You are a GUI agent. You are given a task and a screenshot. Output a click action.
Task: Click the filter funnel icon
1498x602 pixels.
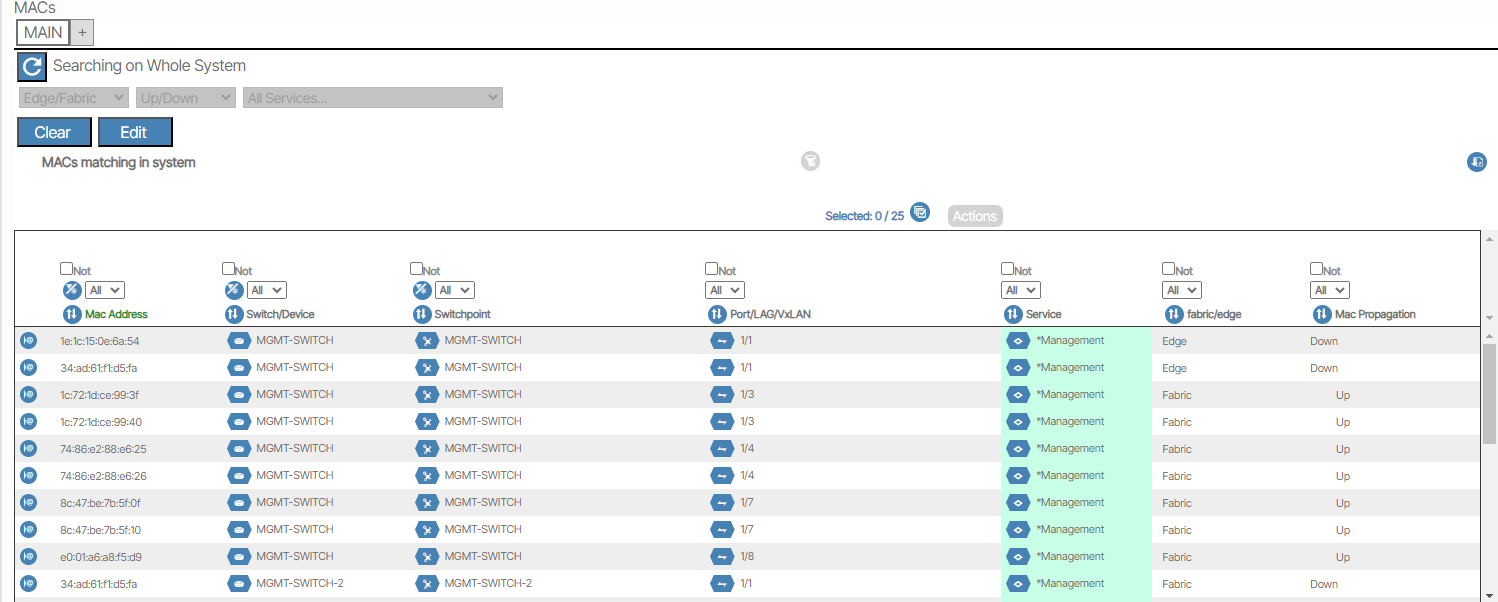810,161
